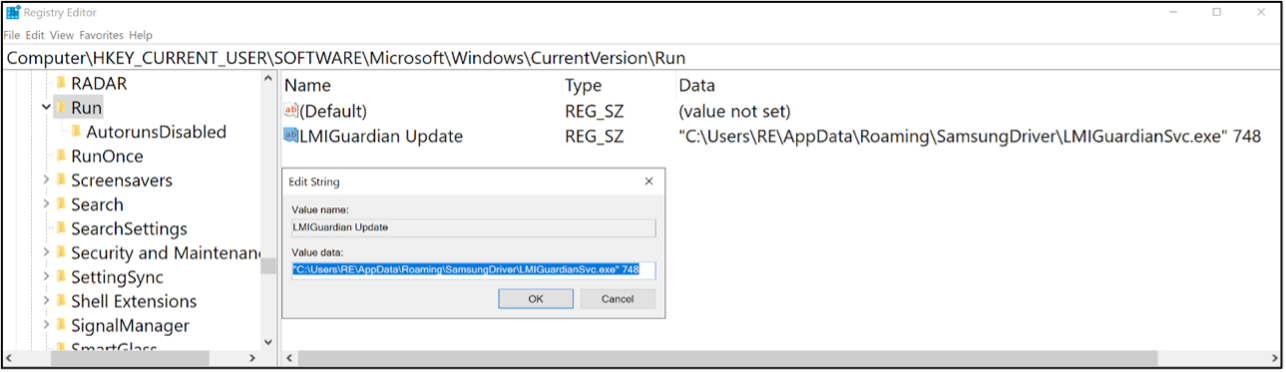Click the Value name field

473,227
